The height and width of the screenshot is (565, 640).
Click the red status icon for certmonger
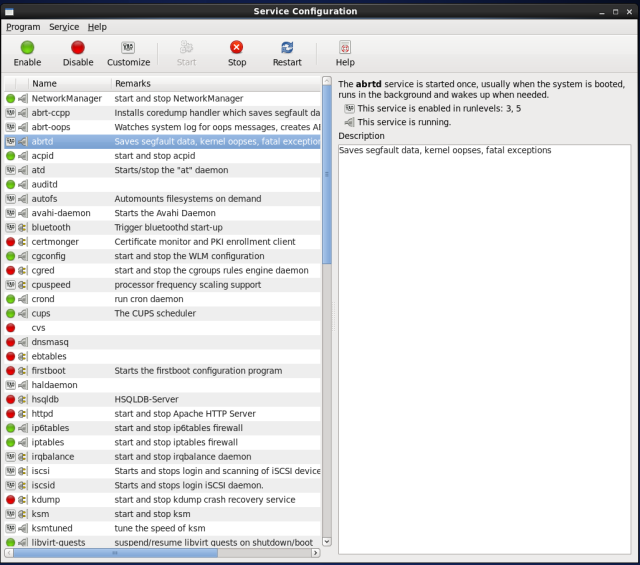click(11, 242)
